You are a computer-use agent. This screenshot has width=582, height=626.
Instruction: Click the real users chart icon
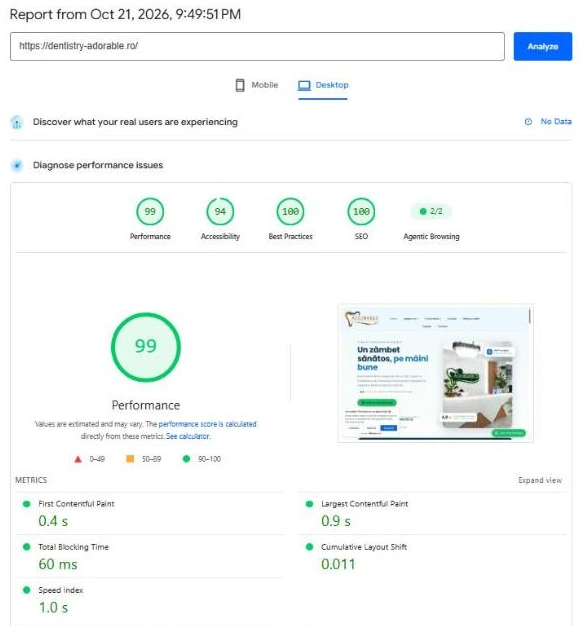point(17,122)
